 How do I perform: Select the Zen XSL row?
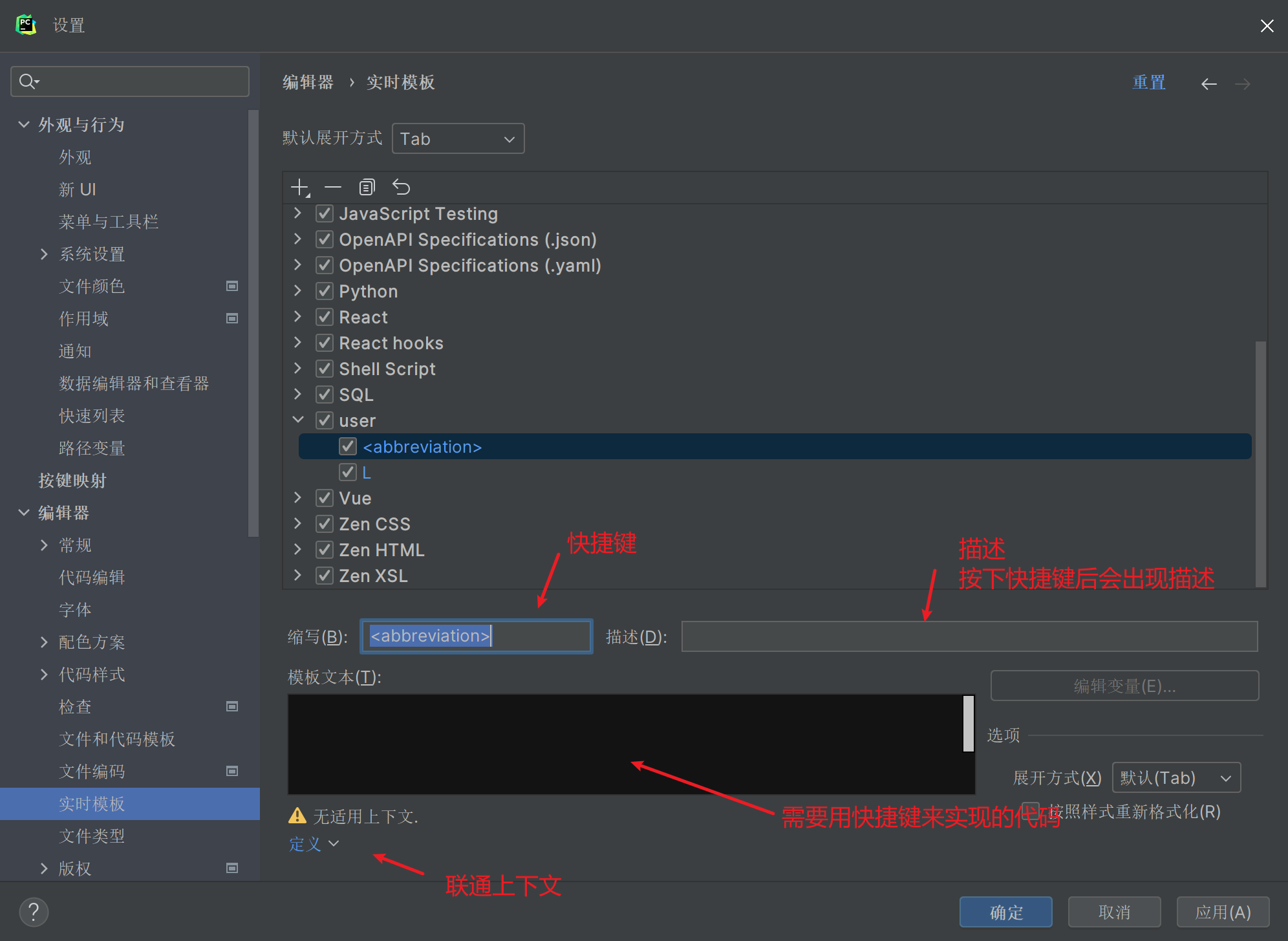tap(775, 576)
